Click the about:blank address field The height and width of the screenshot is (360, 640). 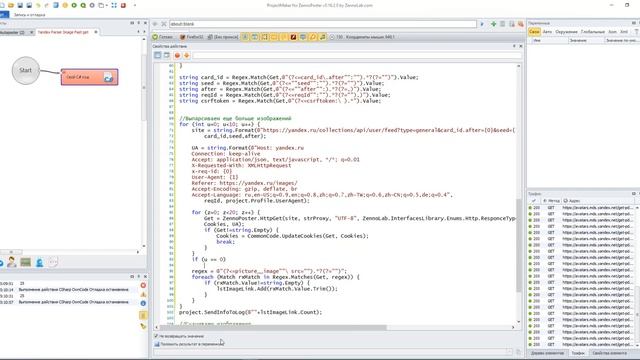tap(322, 24)
